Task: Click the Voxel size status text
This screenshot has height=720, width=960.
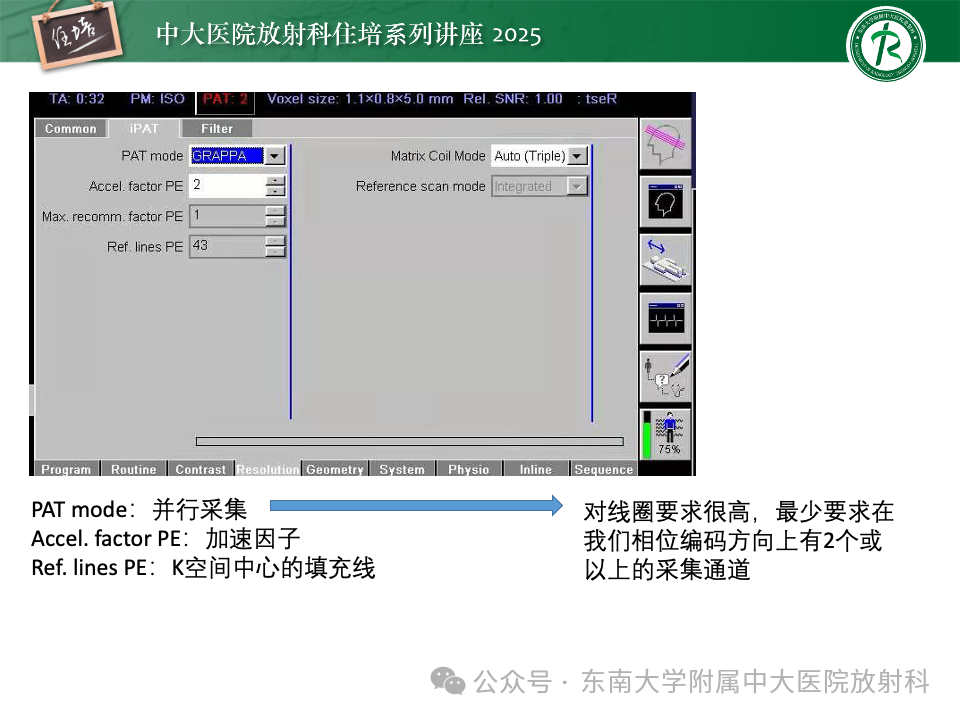Action: click(360, 99)
